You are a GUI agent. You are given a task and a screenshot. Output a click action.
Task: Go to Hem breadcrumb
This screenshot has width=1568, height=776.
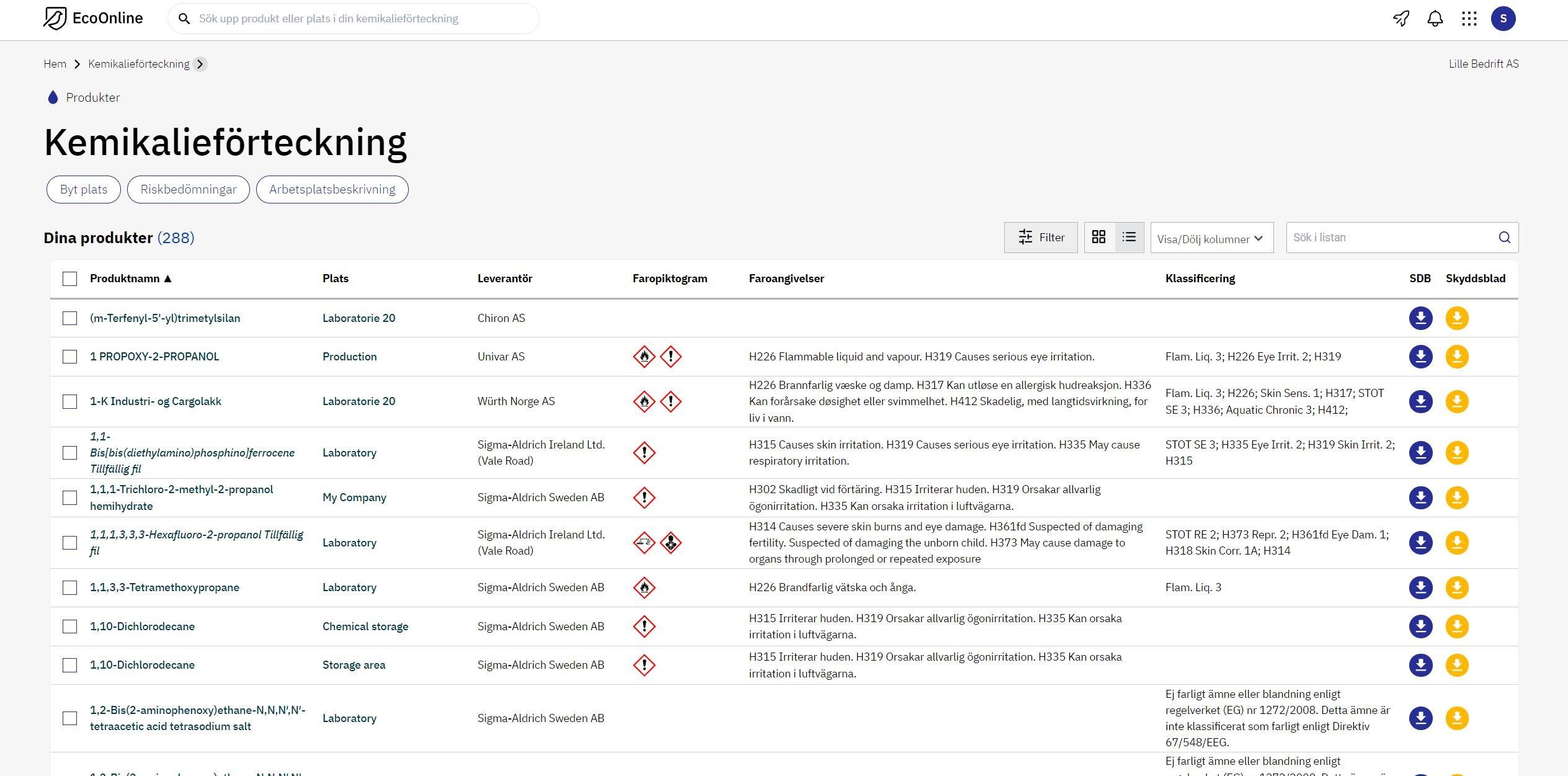55,64
